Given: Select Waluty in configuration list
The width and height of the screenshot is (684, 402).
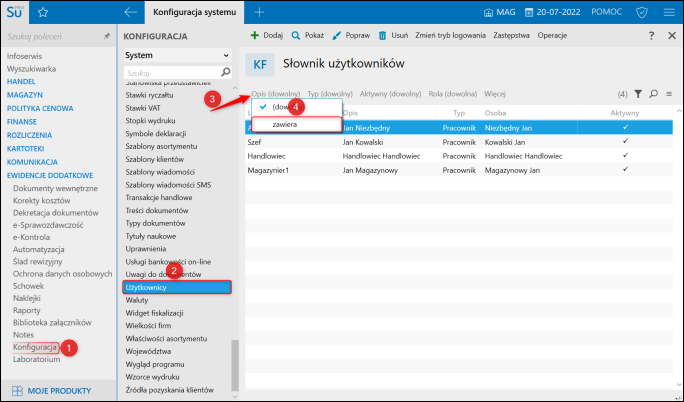Looking at the screenshot, I should [x=137, y=300].
